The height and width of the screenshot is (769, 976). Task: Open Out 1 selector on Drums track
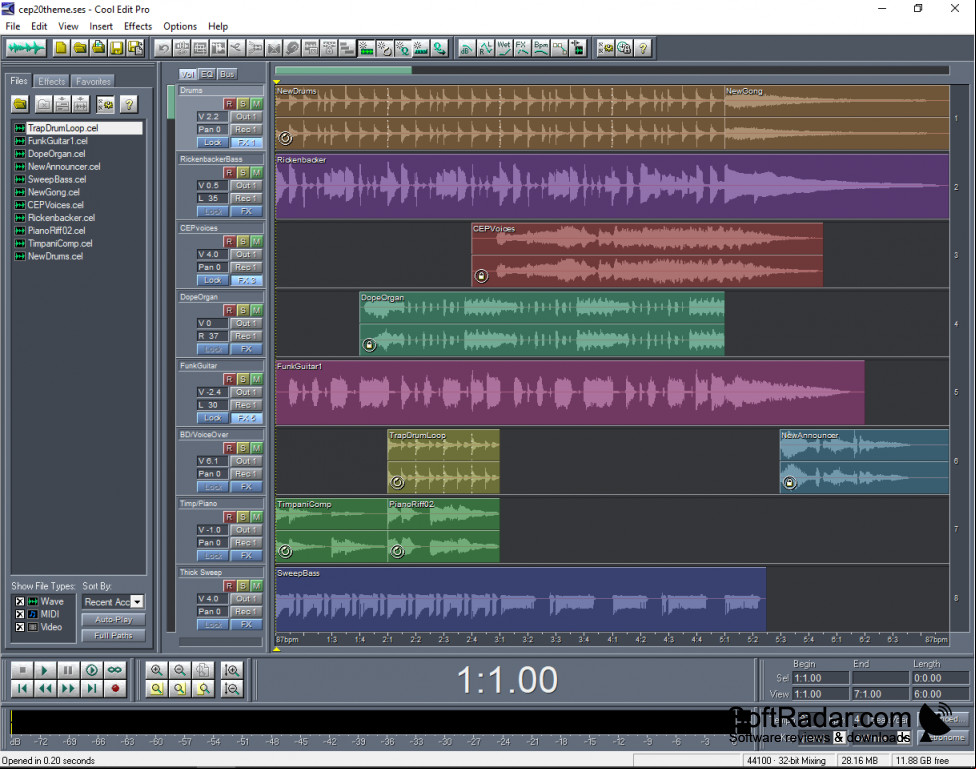click(245, 116)
